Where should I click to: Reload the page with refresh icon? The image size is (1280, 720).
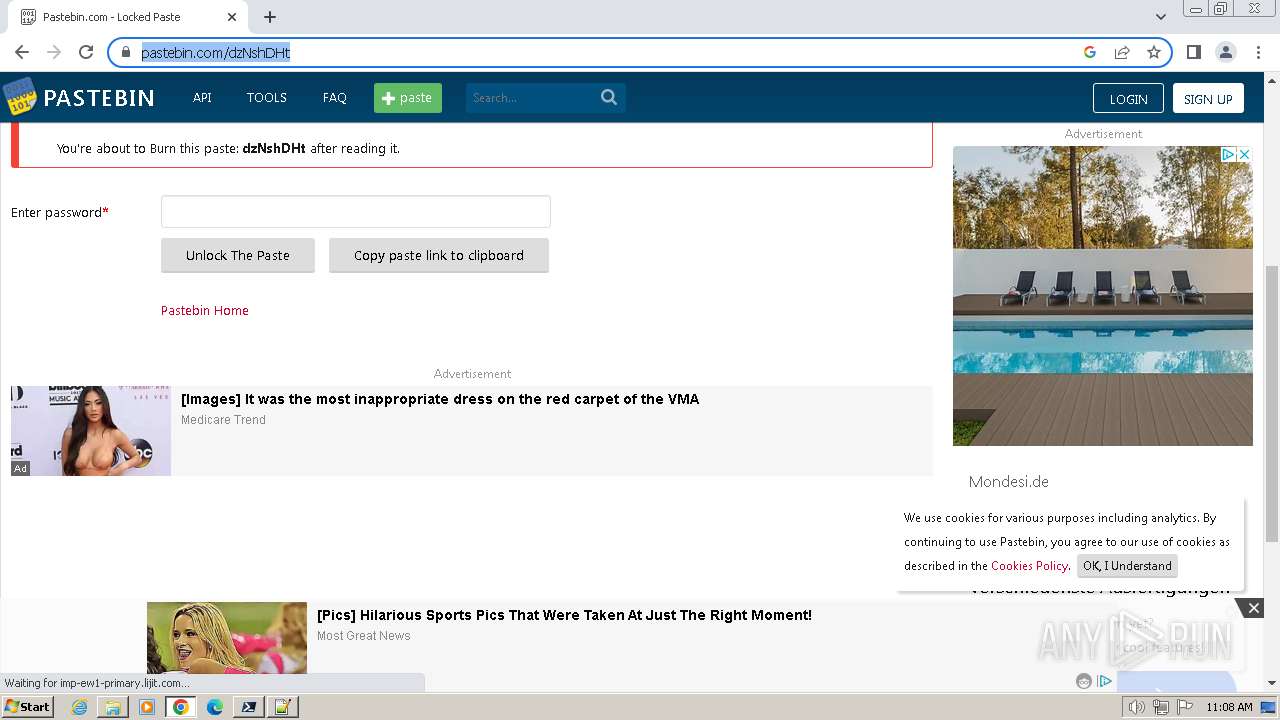(86, 52)
